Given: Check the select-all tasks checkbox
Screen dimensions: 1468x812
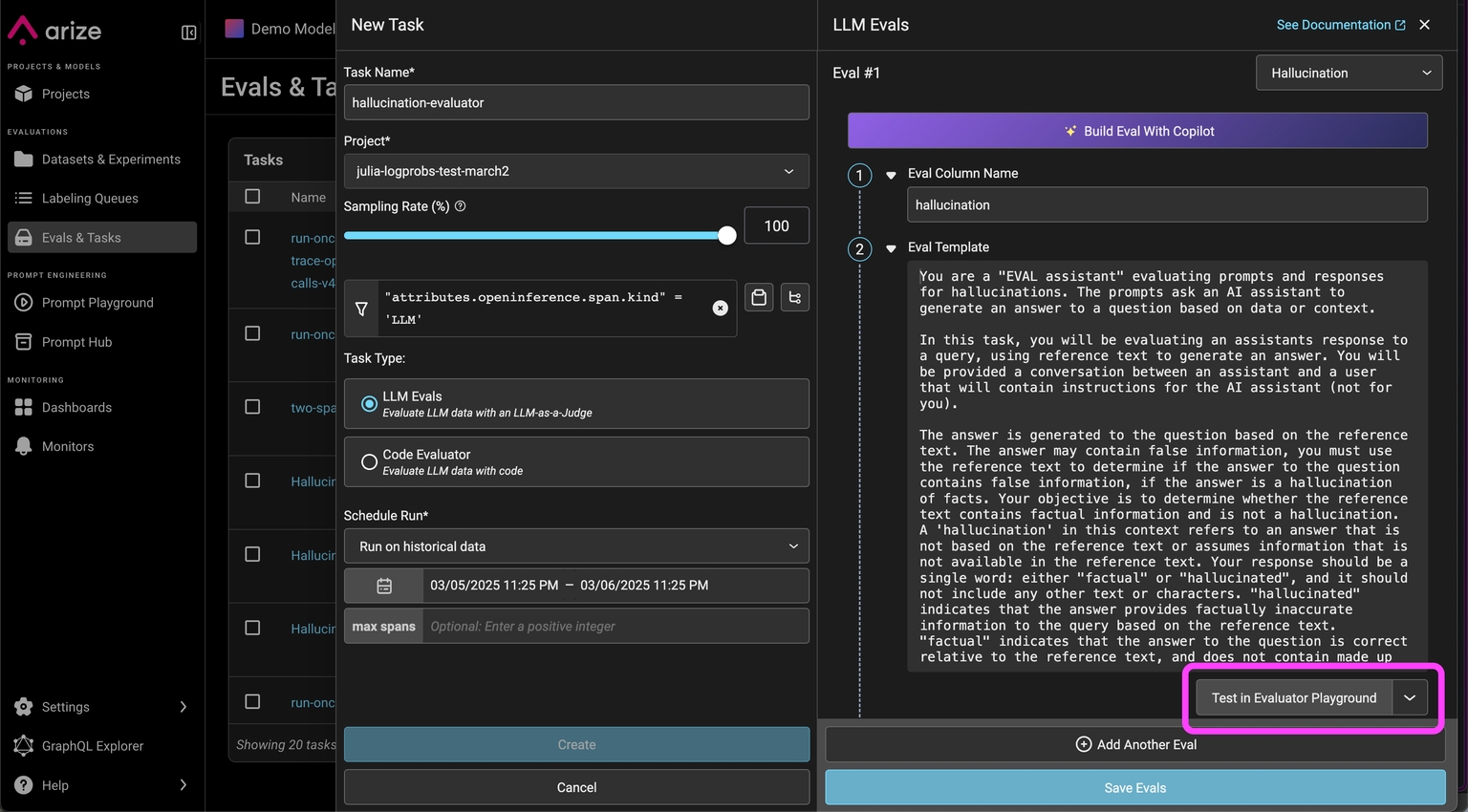Looking at the screenshot, I should (252, 197).
